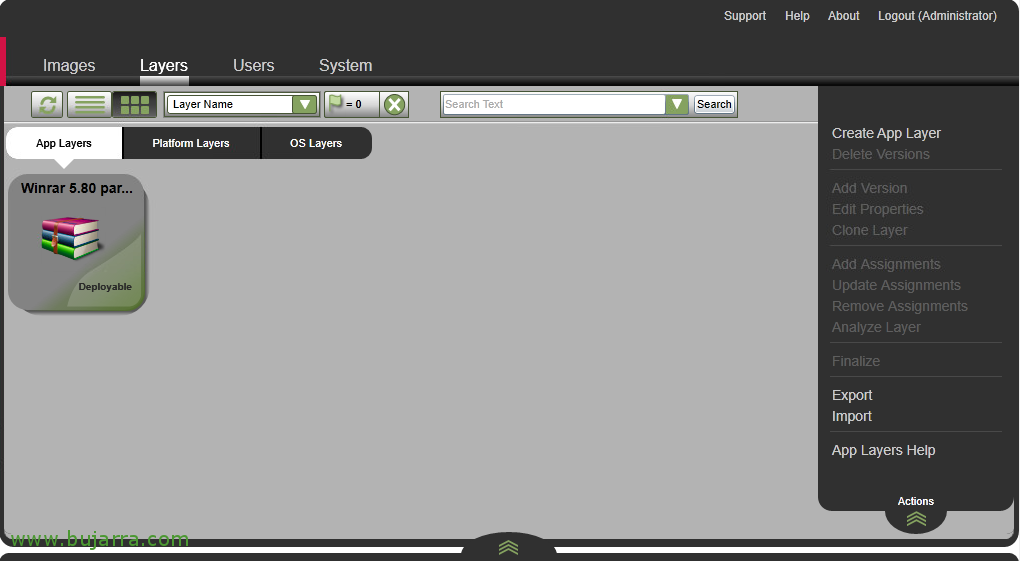Click the Export action
This screenshot has width=1020, height=561.
pyautogui.click(x=852, y=395)
